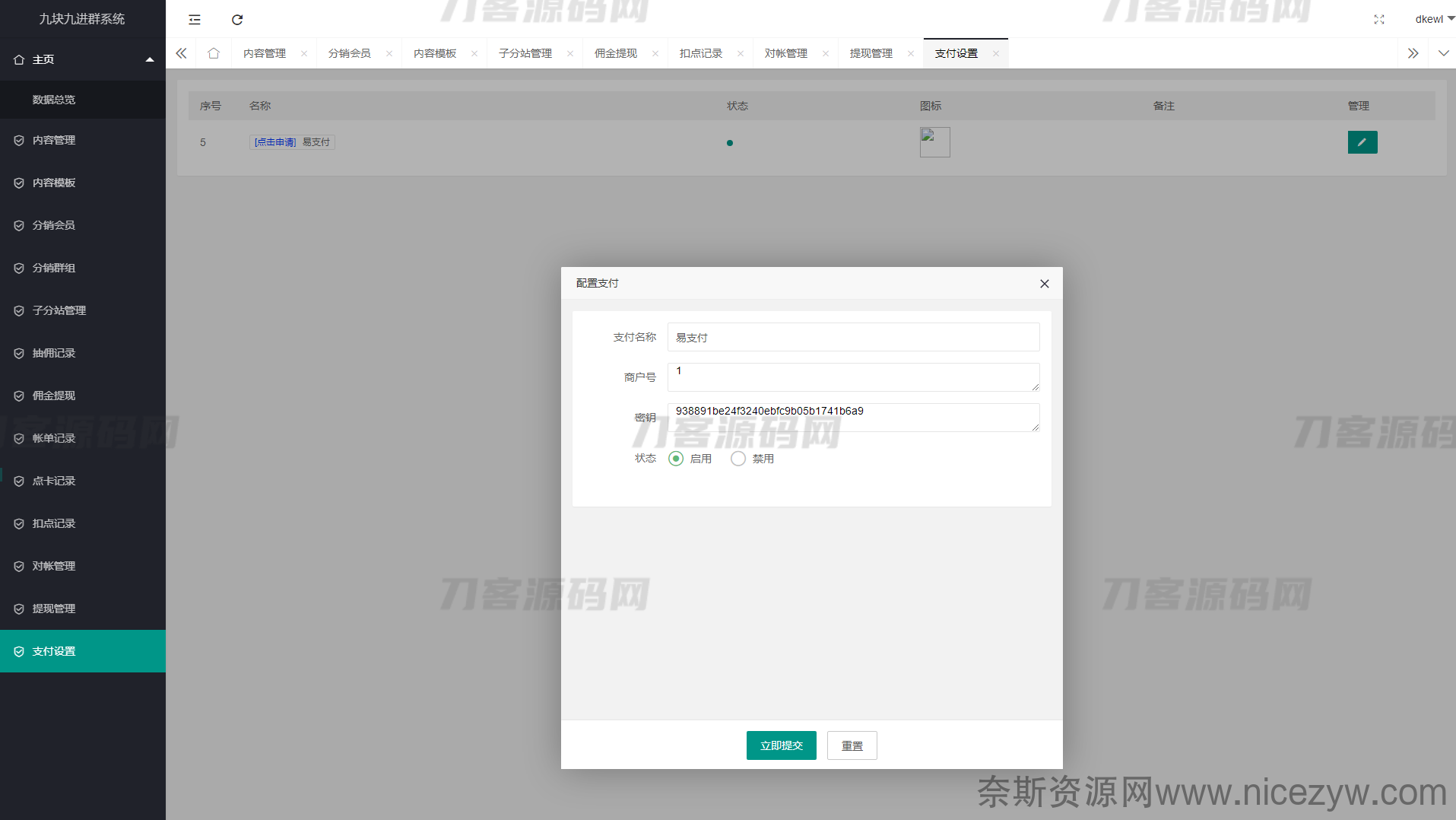Open 提现管理 in the sidebar
Screen dimensions: 1456x820
[83, 609]
